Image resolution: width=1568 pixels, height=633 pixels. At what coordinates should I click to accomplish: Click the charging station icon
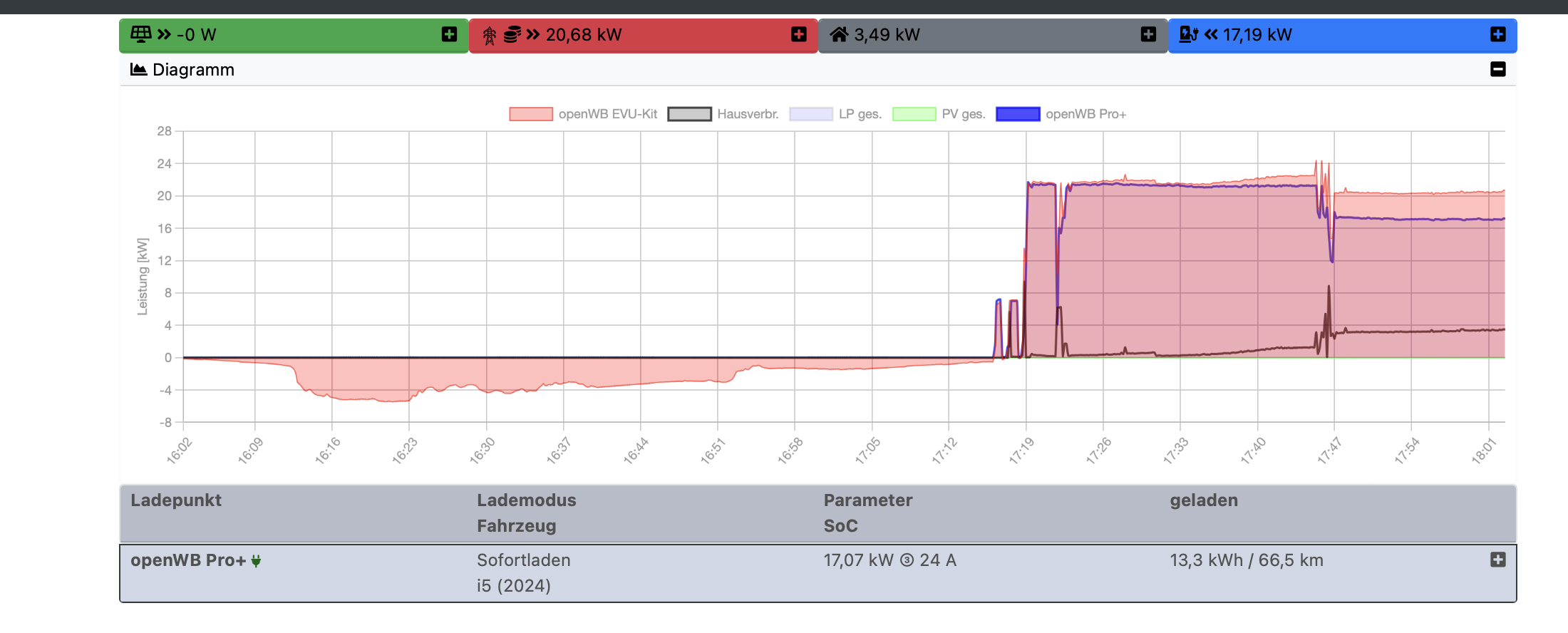click(x=1188, y=34)
